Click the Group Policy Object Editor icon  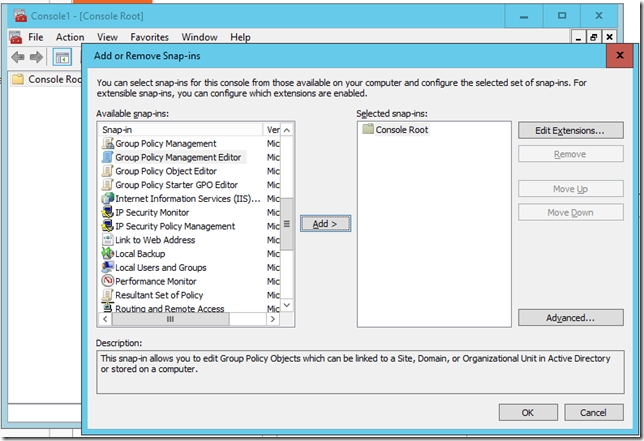108,171
